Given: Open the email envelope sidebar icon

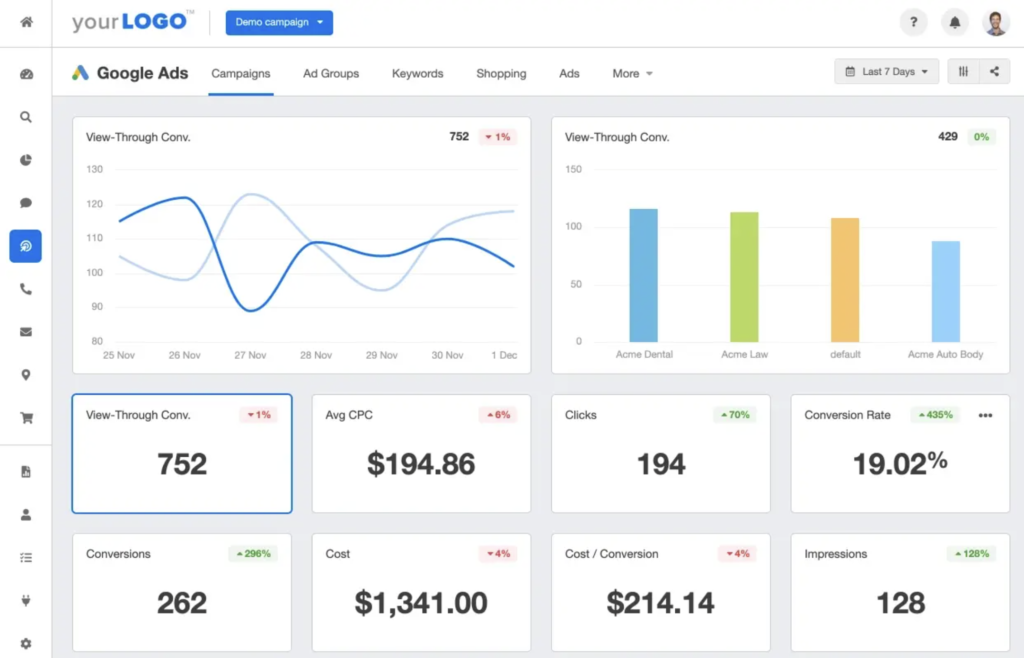Looking at the screenshot, I should click(x=26, y=332).
